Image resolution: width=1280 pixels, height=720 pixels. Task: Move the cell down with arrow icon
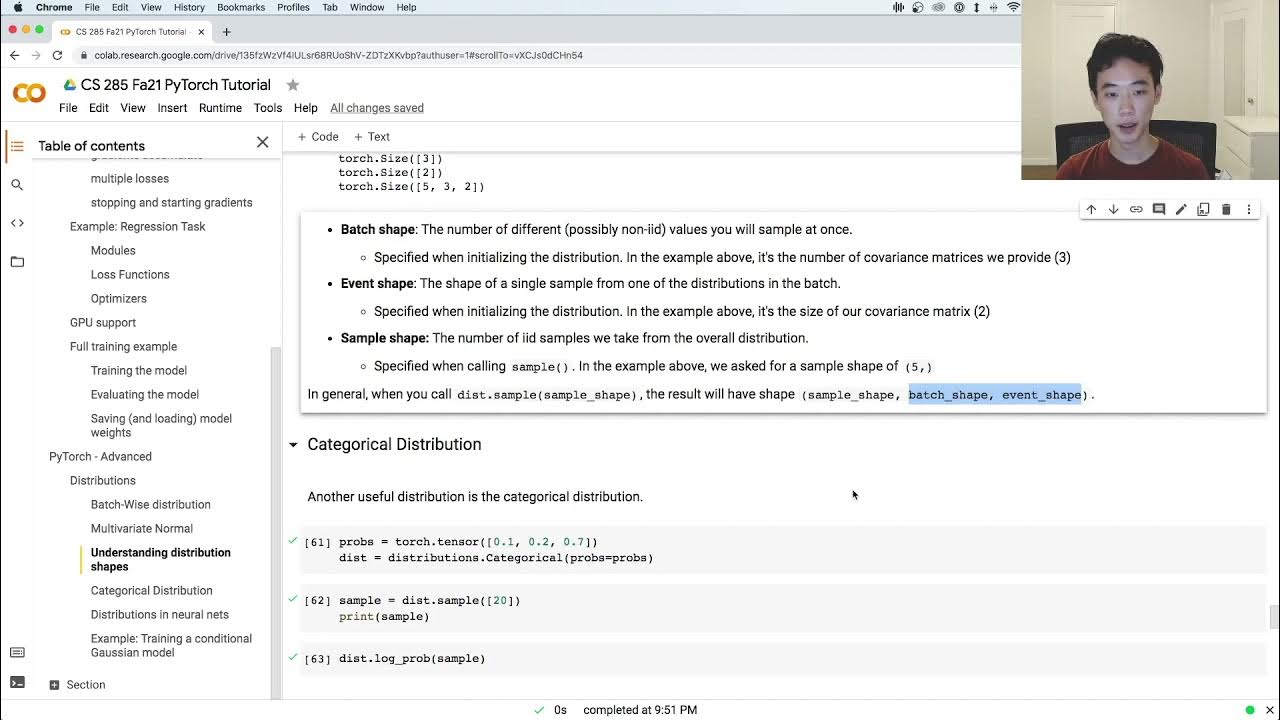tap(1113, 210)
